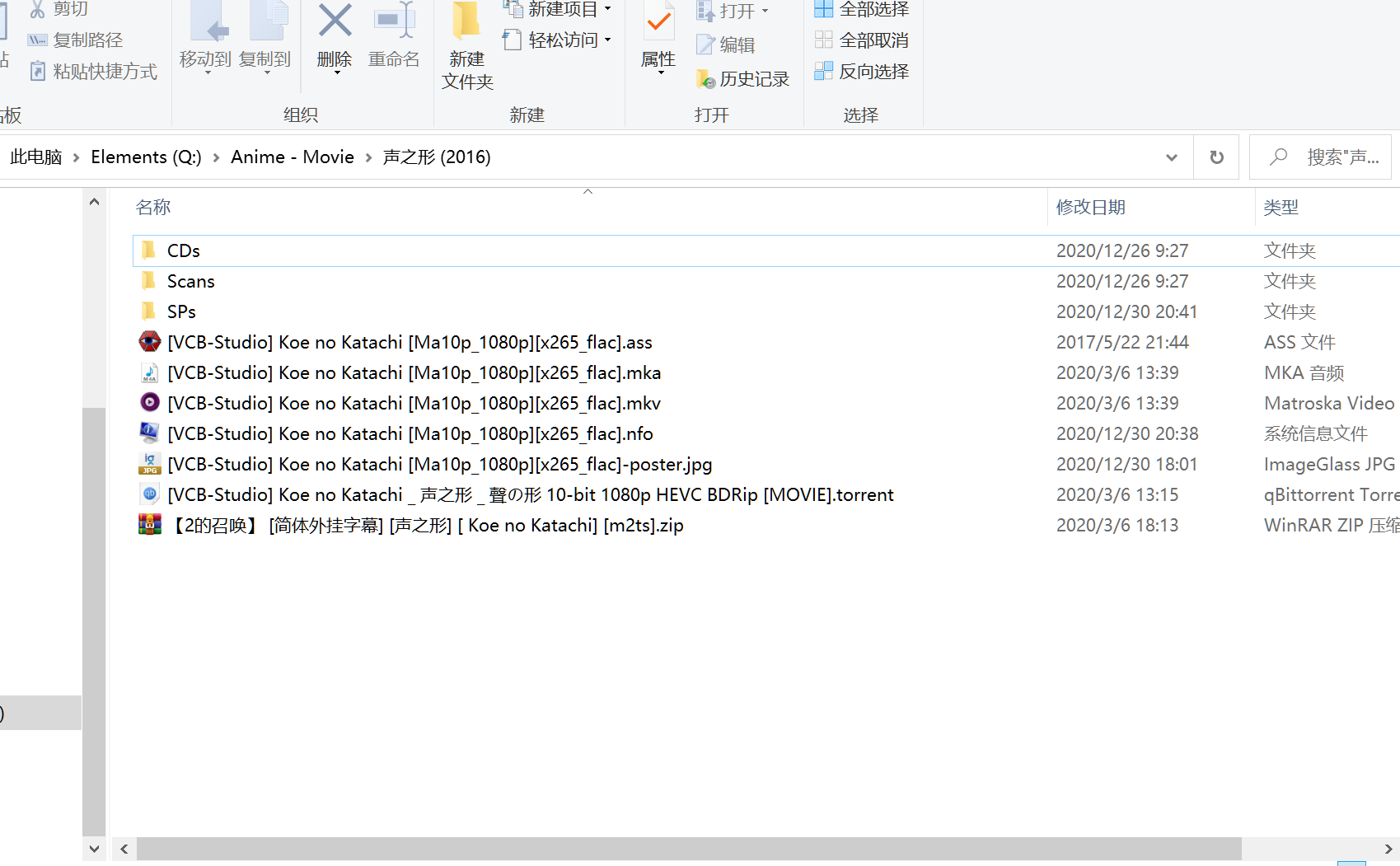Click the .mkv video file icon
This screenshot has width=1400, height=866.
149,402
